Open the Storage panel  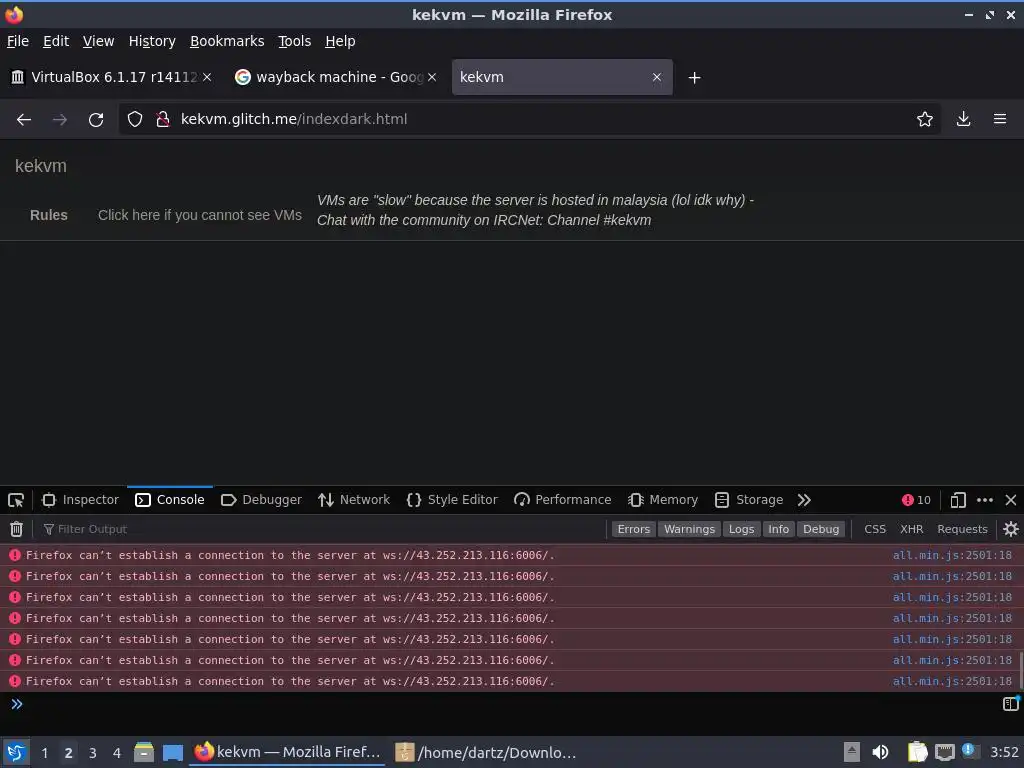(x=749, y=500)
